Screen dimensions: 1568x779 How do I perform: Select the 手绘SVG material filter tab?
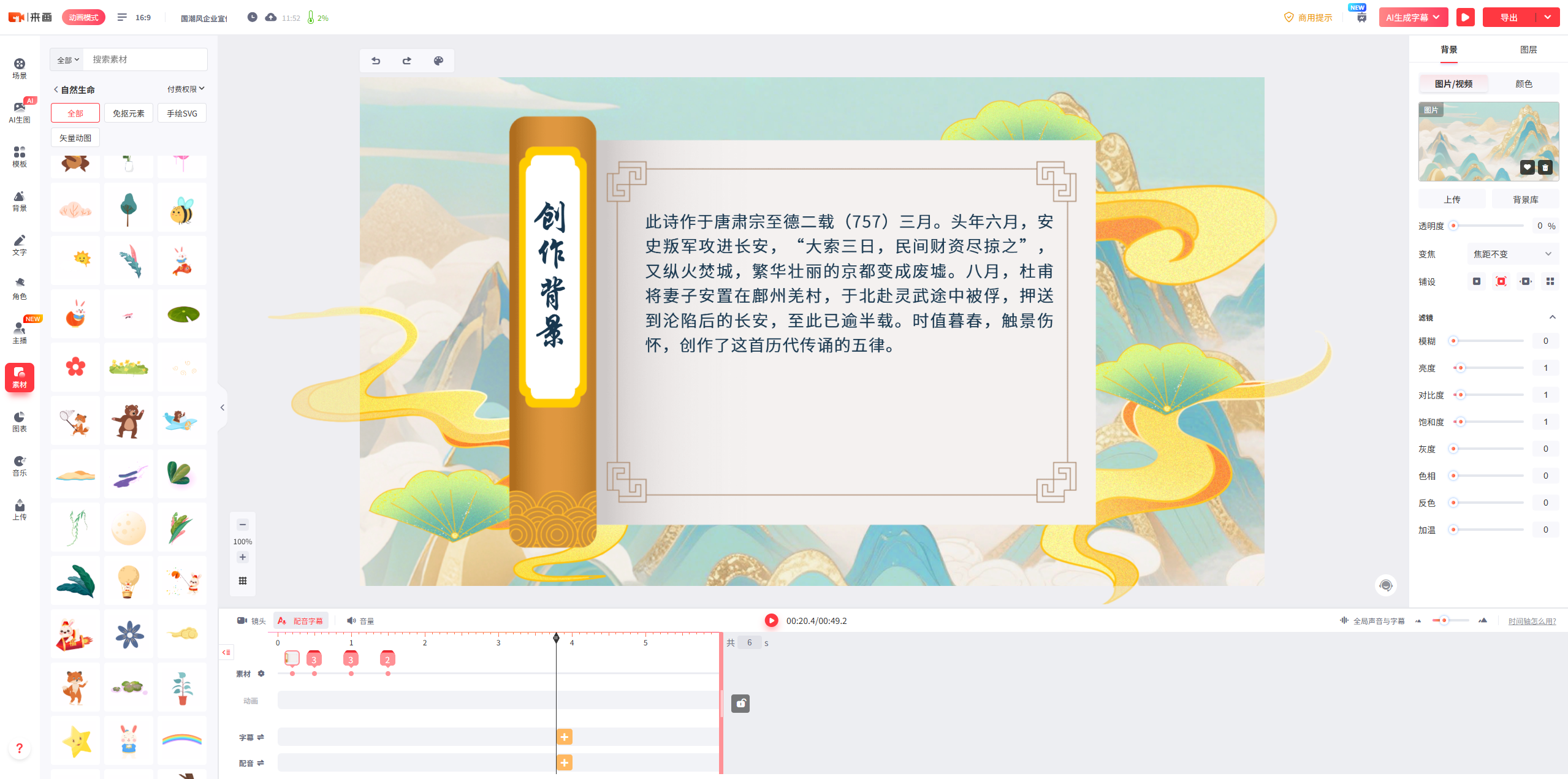[181, 113]
